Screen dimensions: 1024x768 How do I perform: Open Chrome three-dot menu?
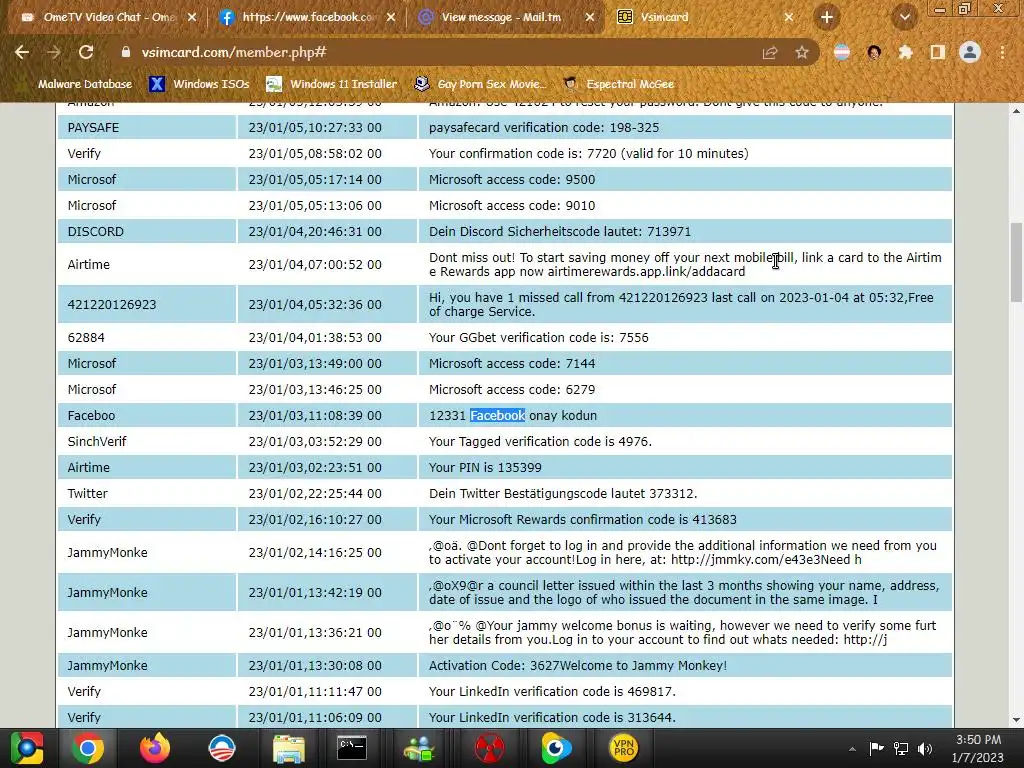(x=1002, y=52)
